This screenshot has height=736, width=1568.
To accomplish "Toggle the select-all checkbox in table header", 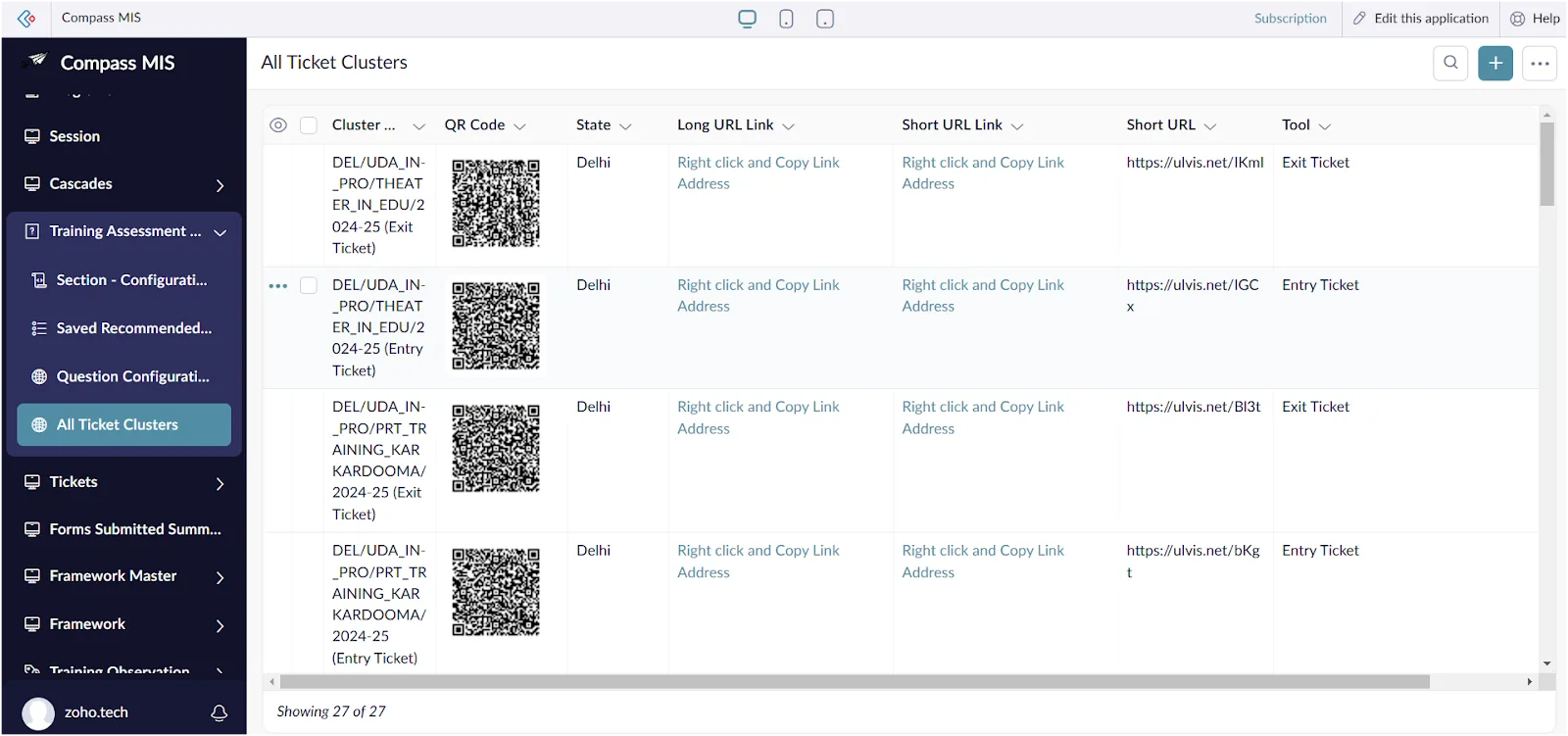I will 309,125.
